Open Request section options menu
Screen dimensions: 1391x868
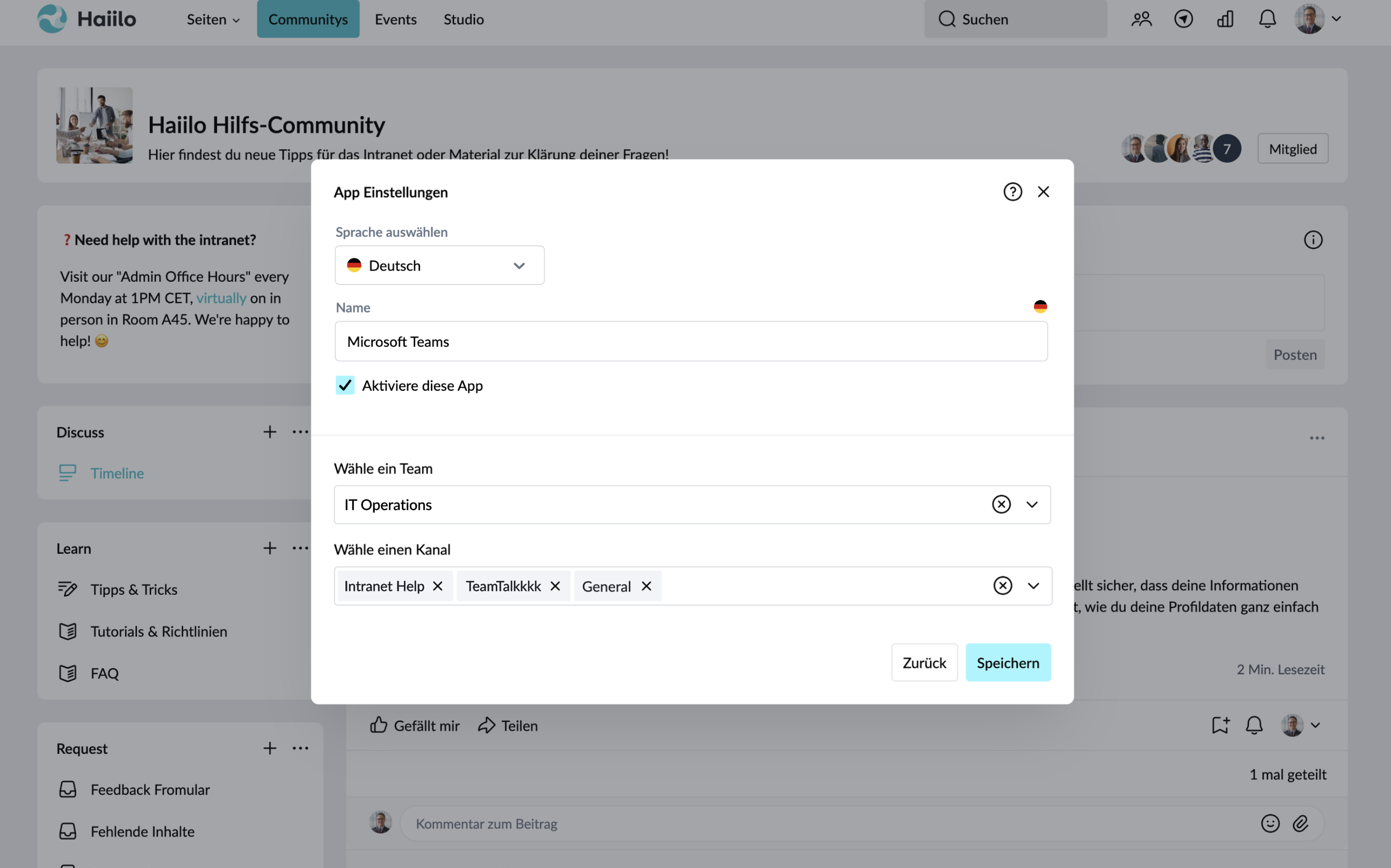[300, 748]
